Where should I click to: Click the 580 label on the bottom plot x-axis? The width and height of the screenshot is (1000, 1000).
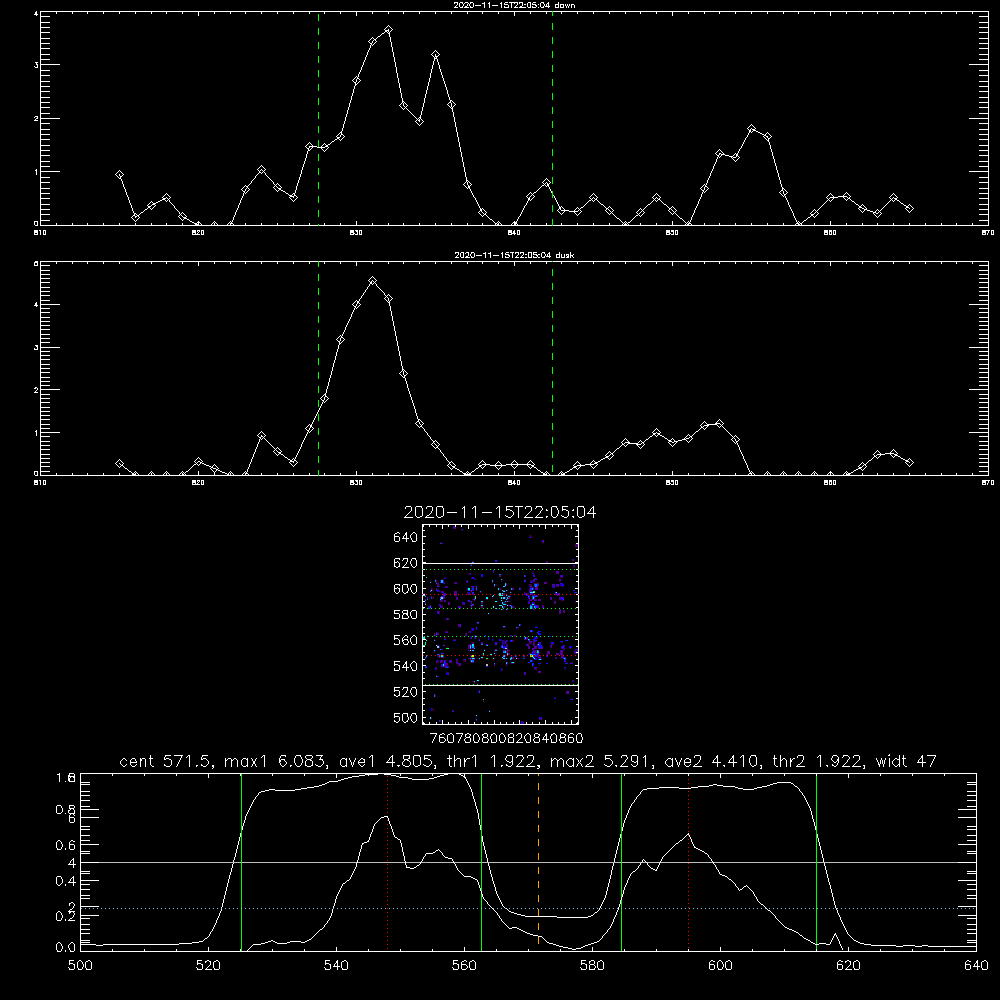pyautogui.click(x=592, y=966)
